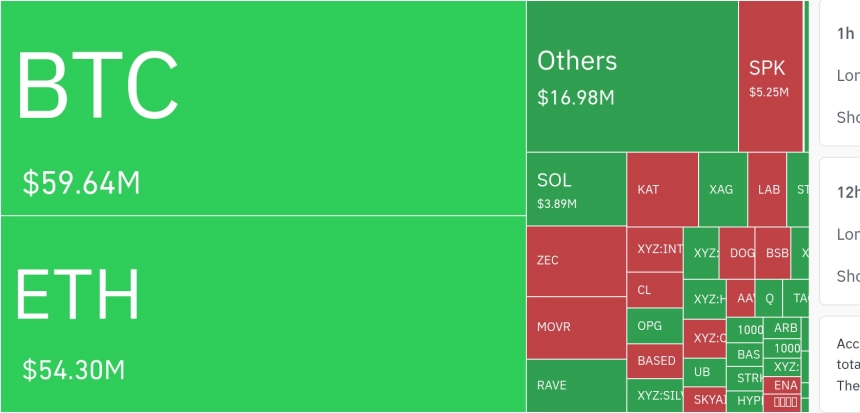Select the green XAG tile
860x413 pixels.
tap(722, 189)
